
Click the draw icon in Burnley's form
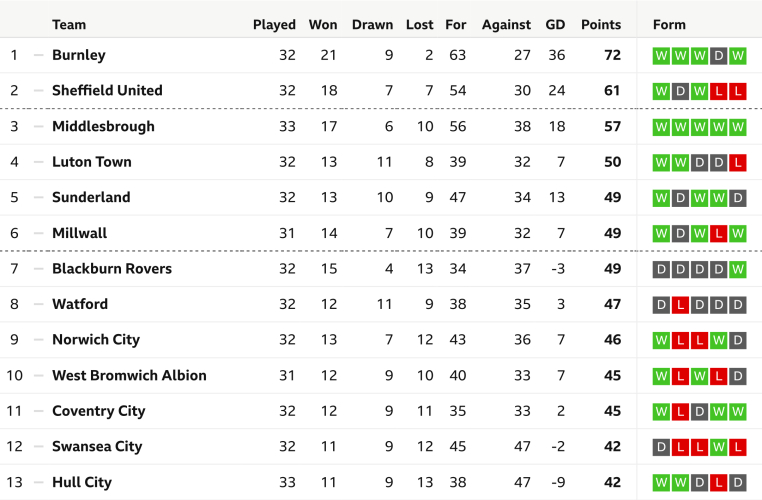718,56
